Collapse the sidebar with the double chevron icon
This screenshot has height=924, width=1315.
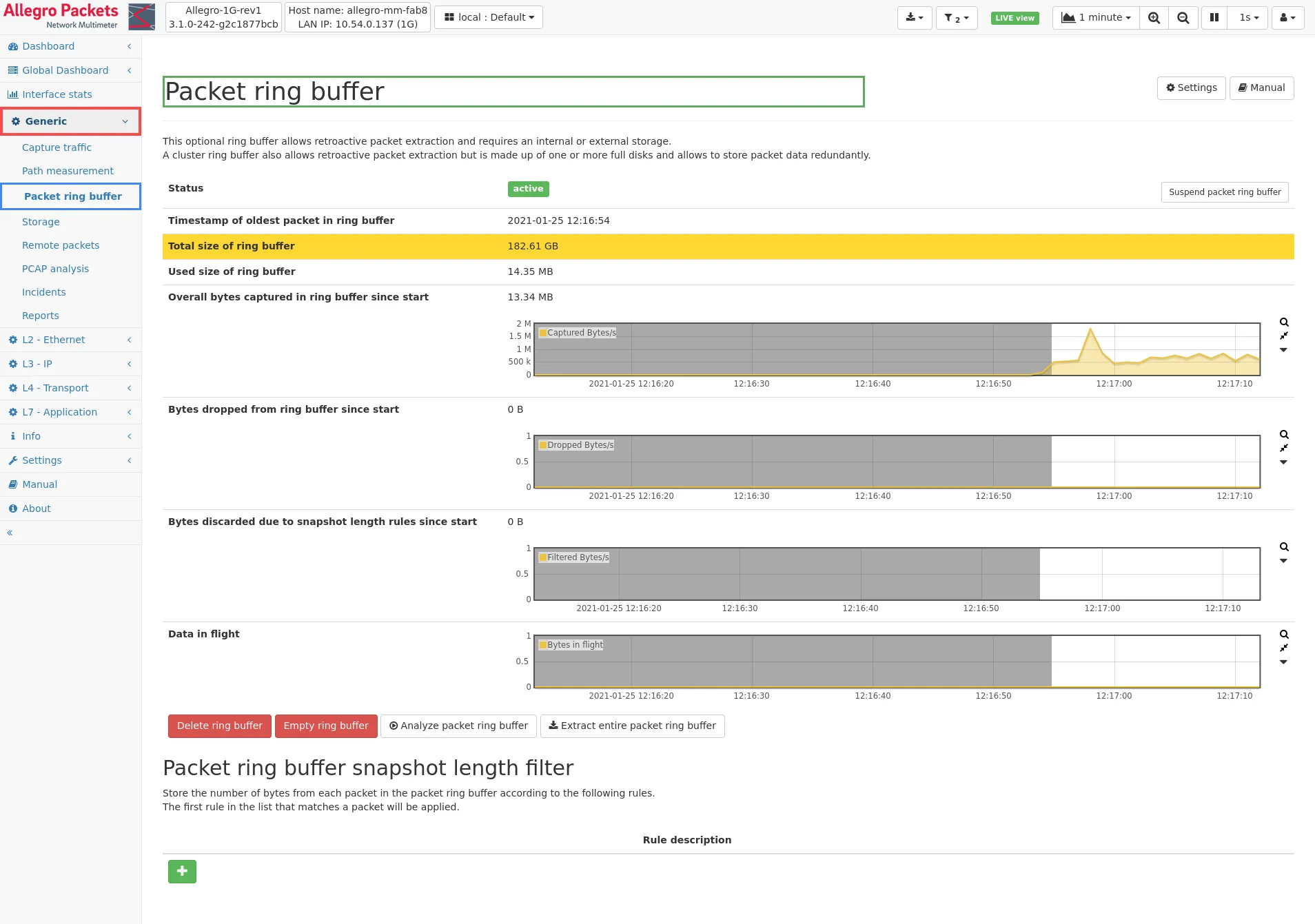[10, 533]
